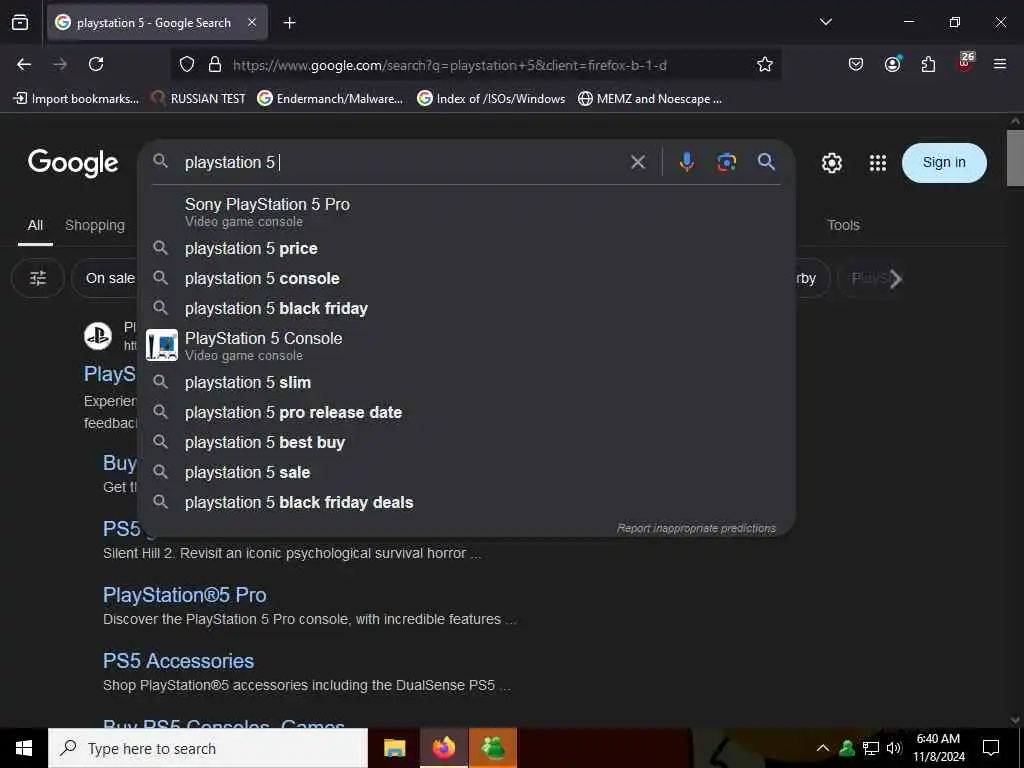1024x768 pixels.
Task: Choose the playstation 5 slim suggestion
Action: pos(466,382)
